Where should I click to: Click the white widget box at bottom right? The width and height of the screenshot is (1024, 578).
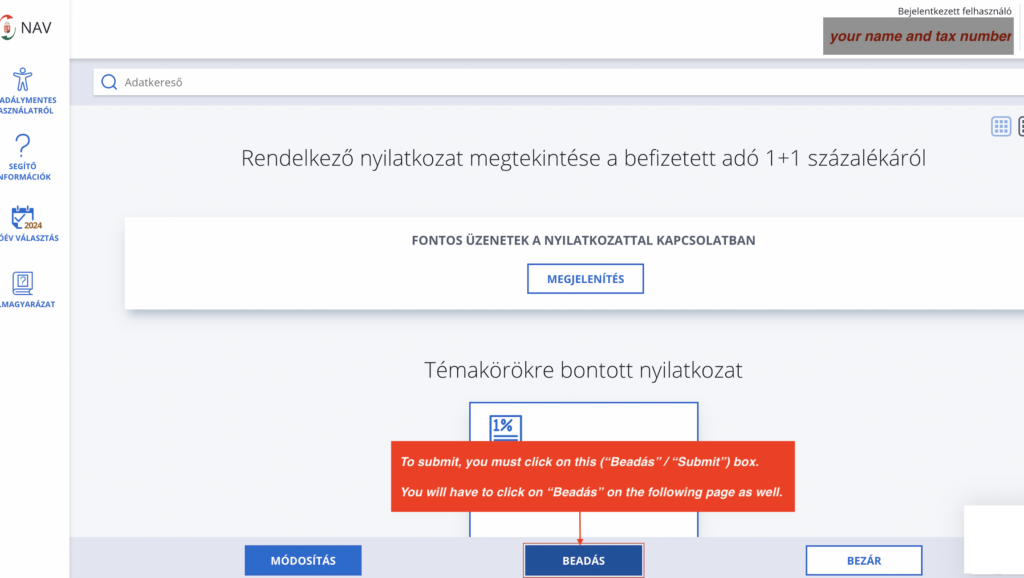994,539
